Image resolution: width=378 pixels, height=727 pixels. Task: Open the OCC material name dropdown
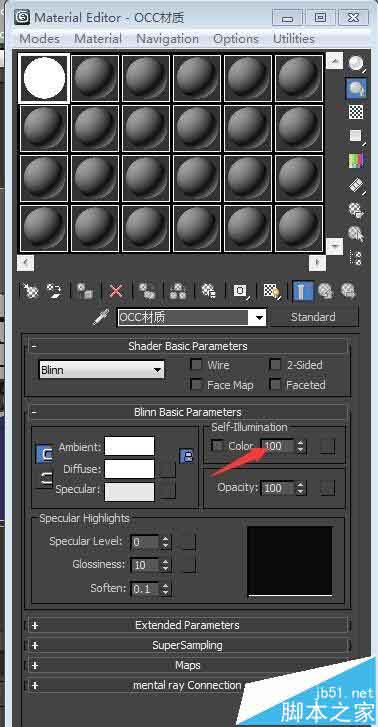pyautogui.click(x=260, y=318)
